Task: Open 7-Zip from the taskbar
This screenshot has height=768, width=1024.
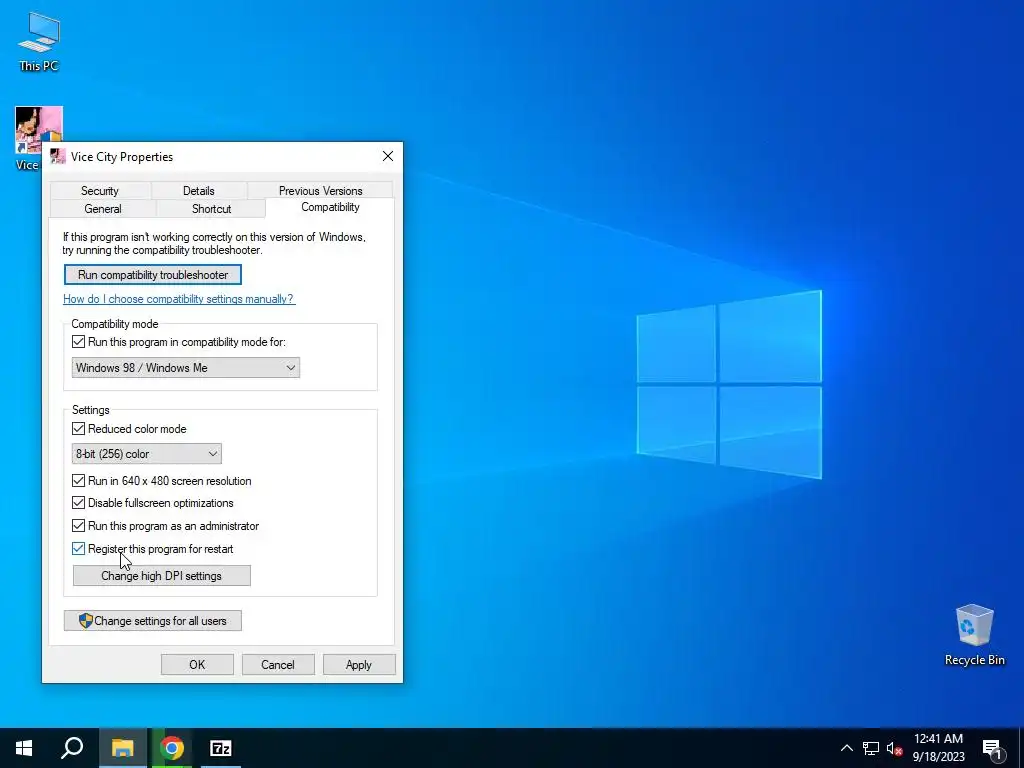Action: tap(221, 748)
